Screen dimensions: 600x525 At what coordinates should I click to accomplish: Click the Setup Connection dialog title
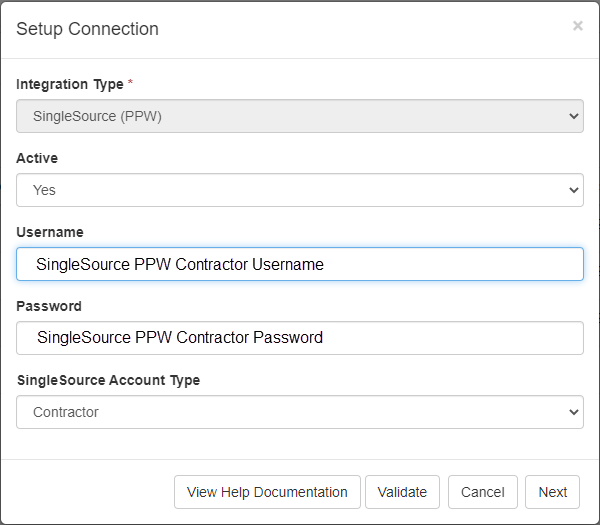click(87, 29)
